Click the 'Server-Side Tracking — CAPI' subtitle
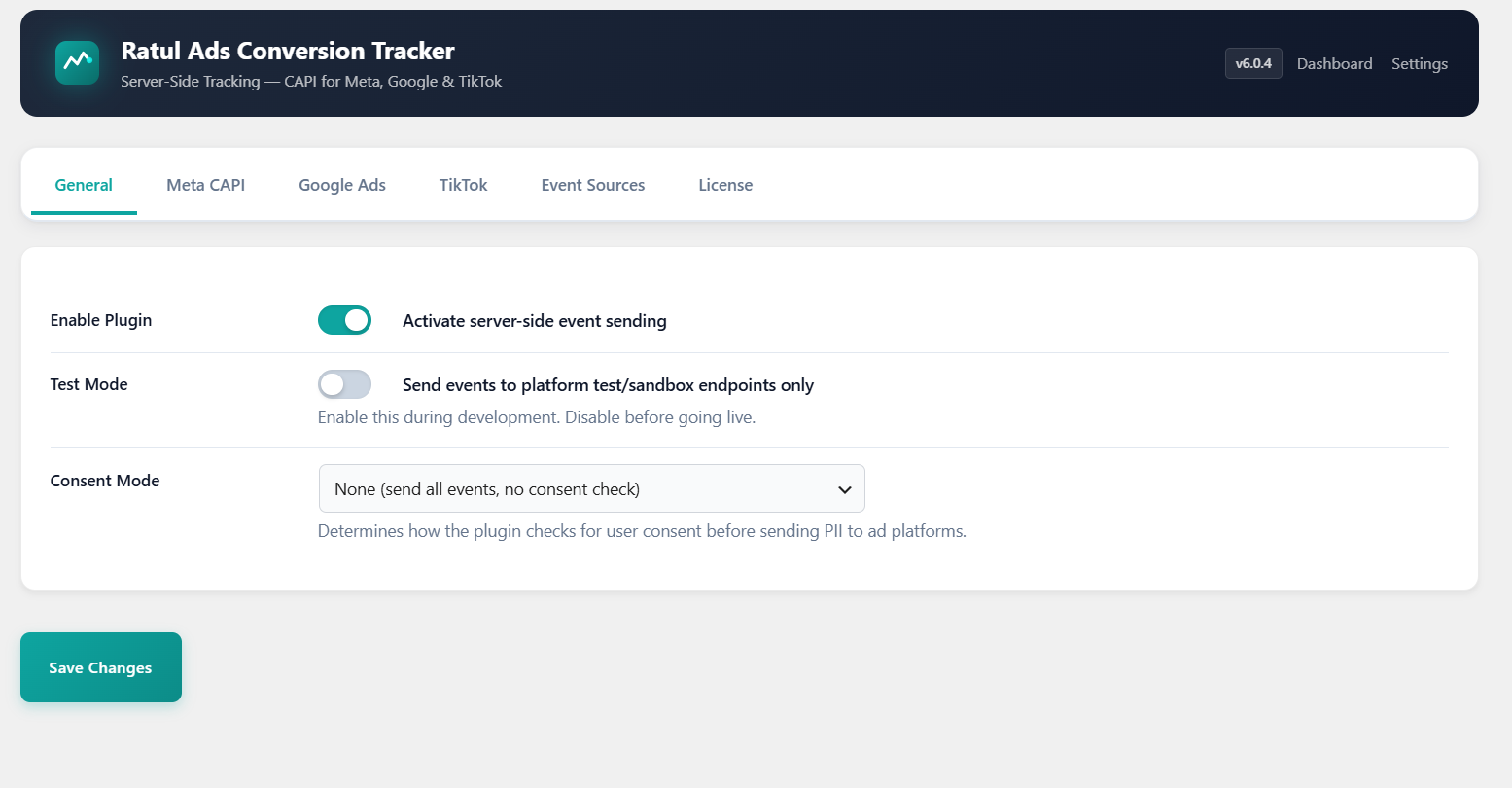The width and height of the screenshot is (1512, 788). [x=311, y=82]
